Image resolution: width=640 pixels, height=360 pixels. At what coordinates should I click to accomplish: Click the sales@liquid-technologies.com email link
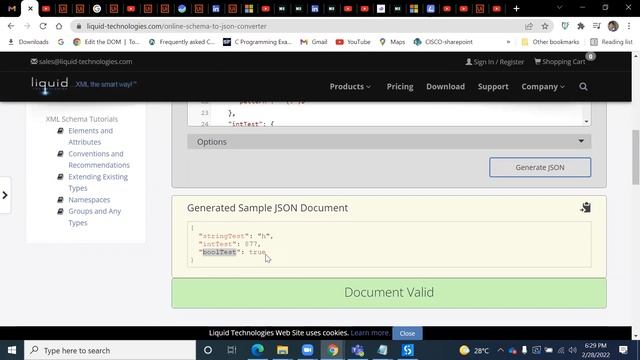click(82, 62)
